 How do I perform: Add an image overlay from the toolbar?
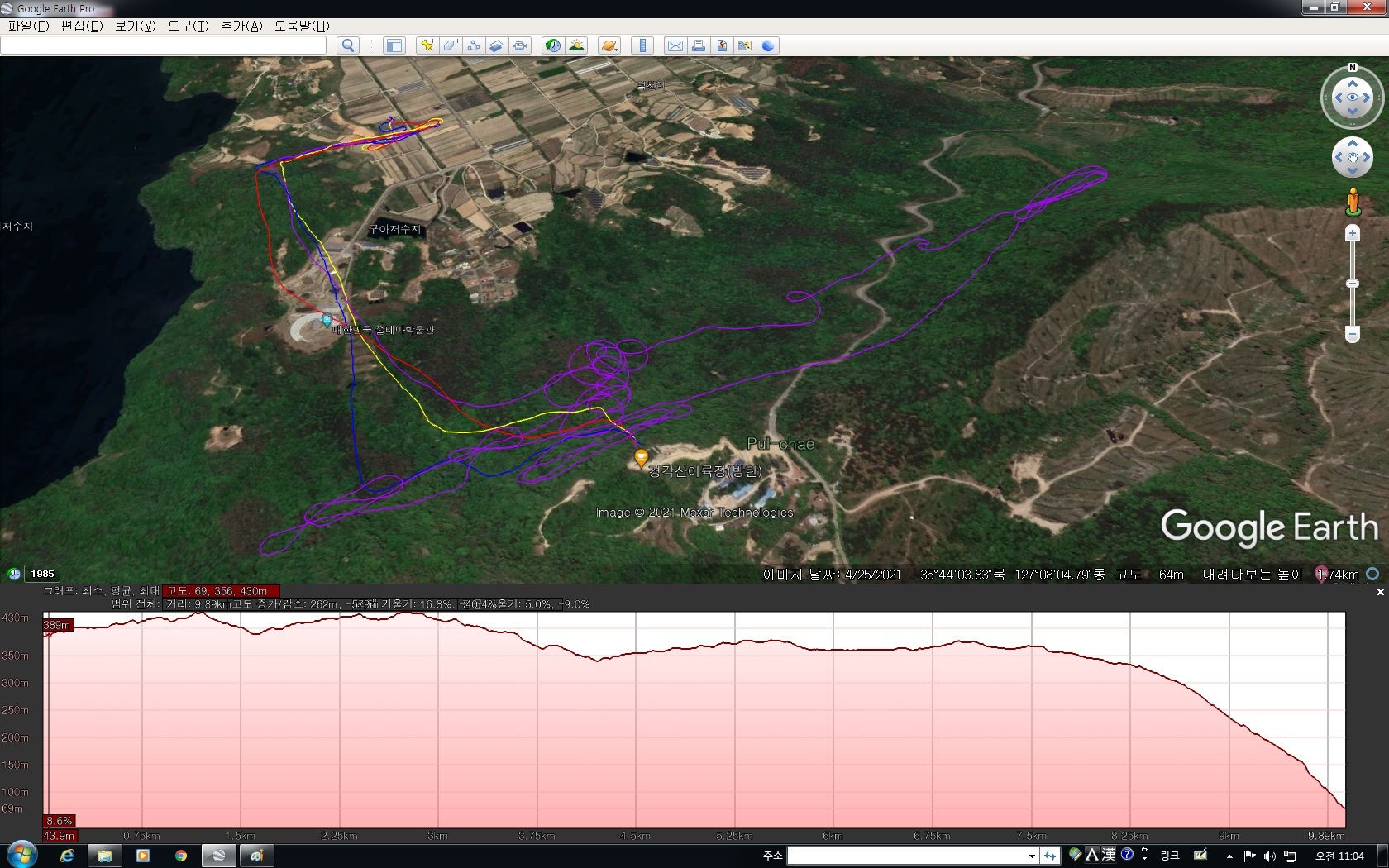pos(497,45)
